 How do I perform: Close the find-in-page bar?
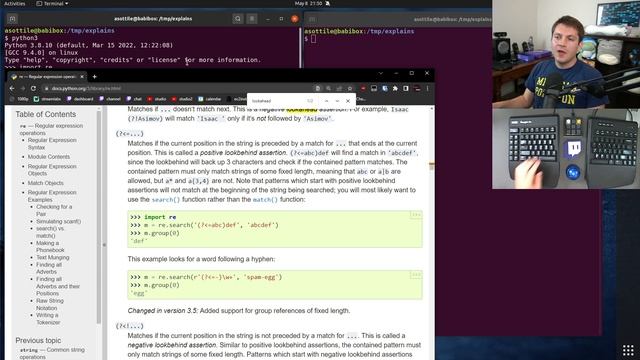[348, 101]
